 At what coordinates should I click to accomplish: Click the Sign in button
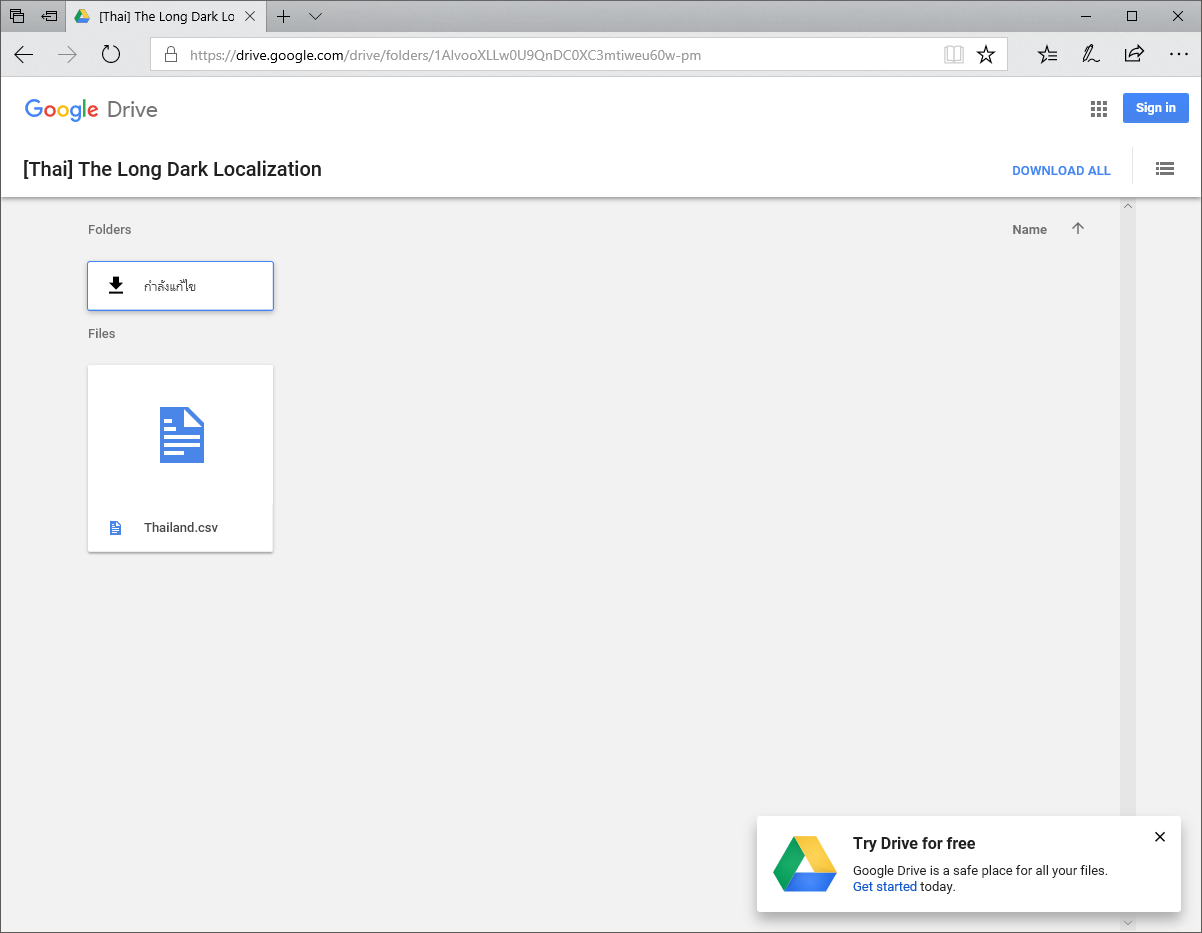pos(1156,108)
